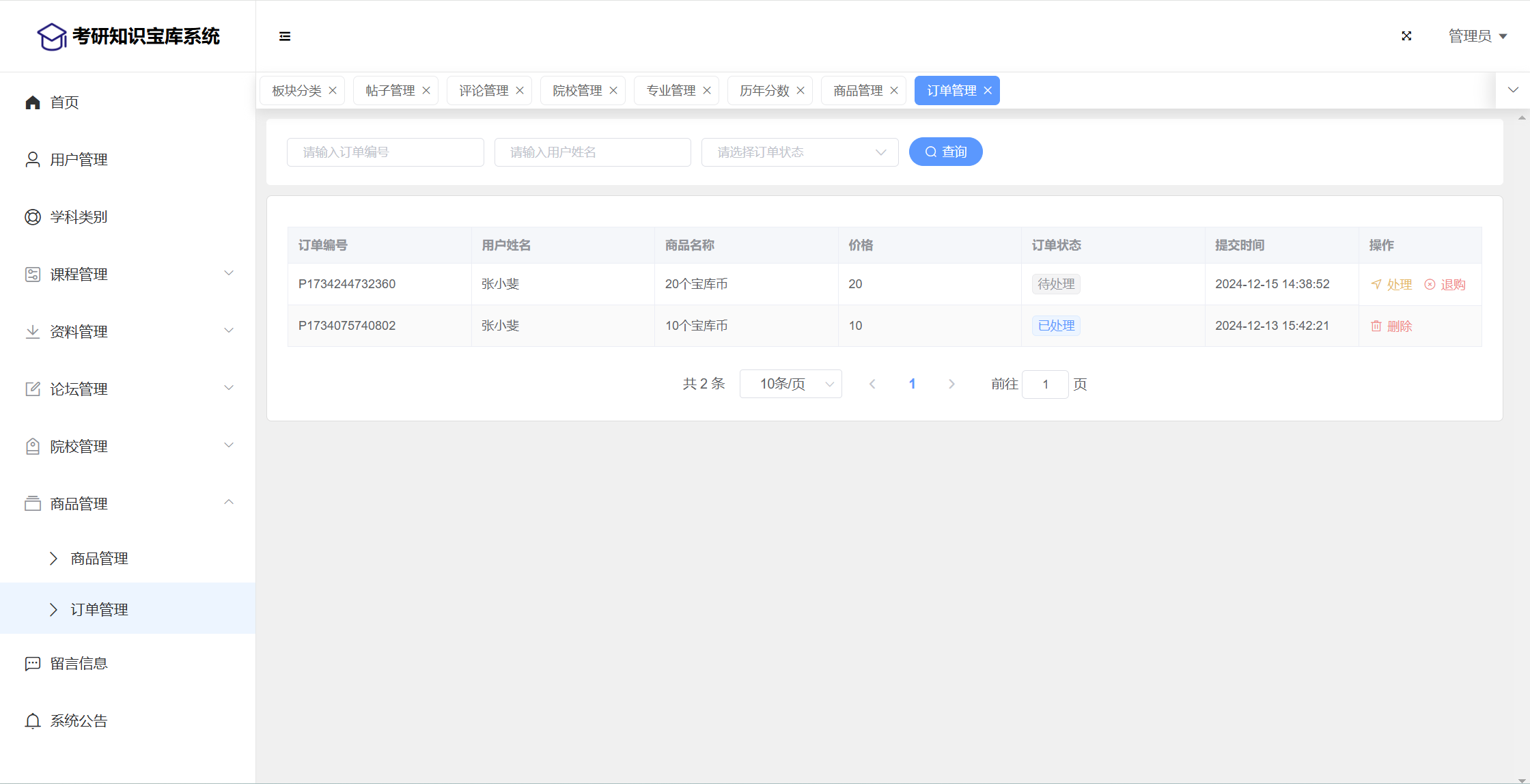The width and height of the screenshot is (1530, 784).
Task: Click the 留言信息 chat bubble icon
Action: tap(32, 664)
